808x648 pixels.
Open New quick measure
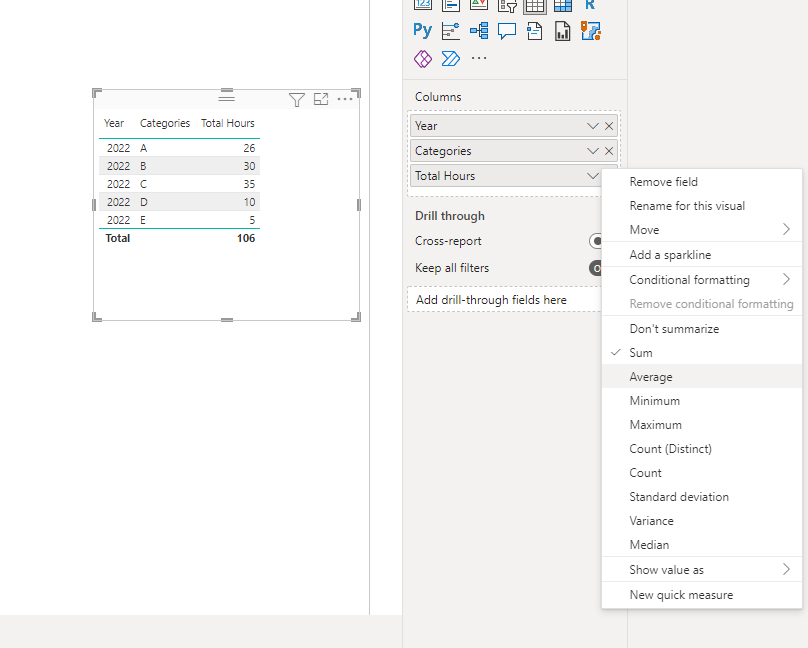(x=702, y=595)
